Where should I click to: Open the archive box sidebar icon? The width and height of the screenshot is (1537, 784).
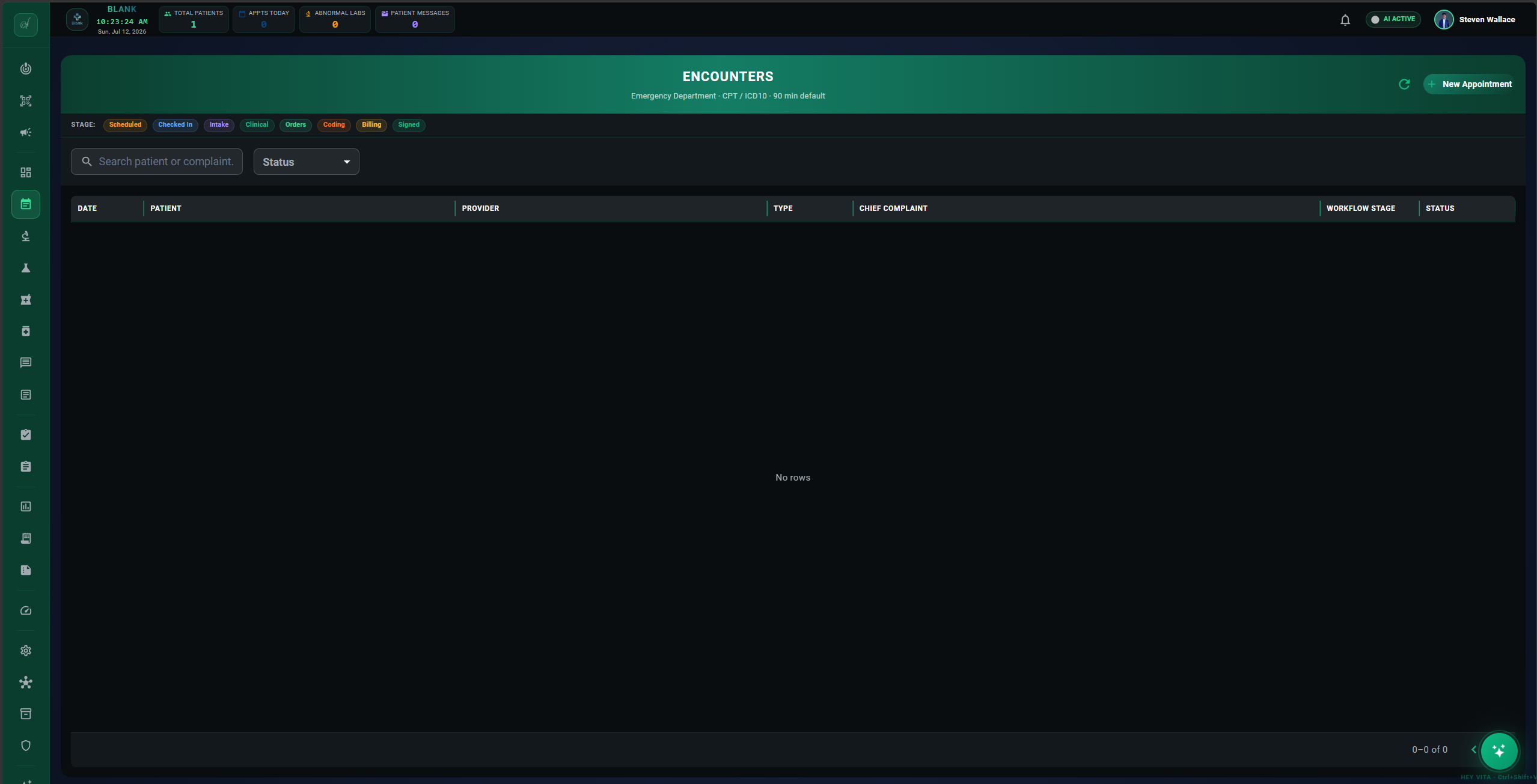click(x=25, y=714)
